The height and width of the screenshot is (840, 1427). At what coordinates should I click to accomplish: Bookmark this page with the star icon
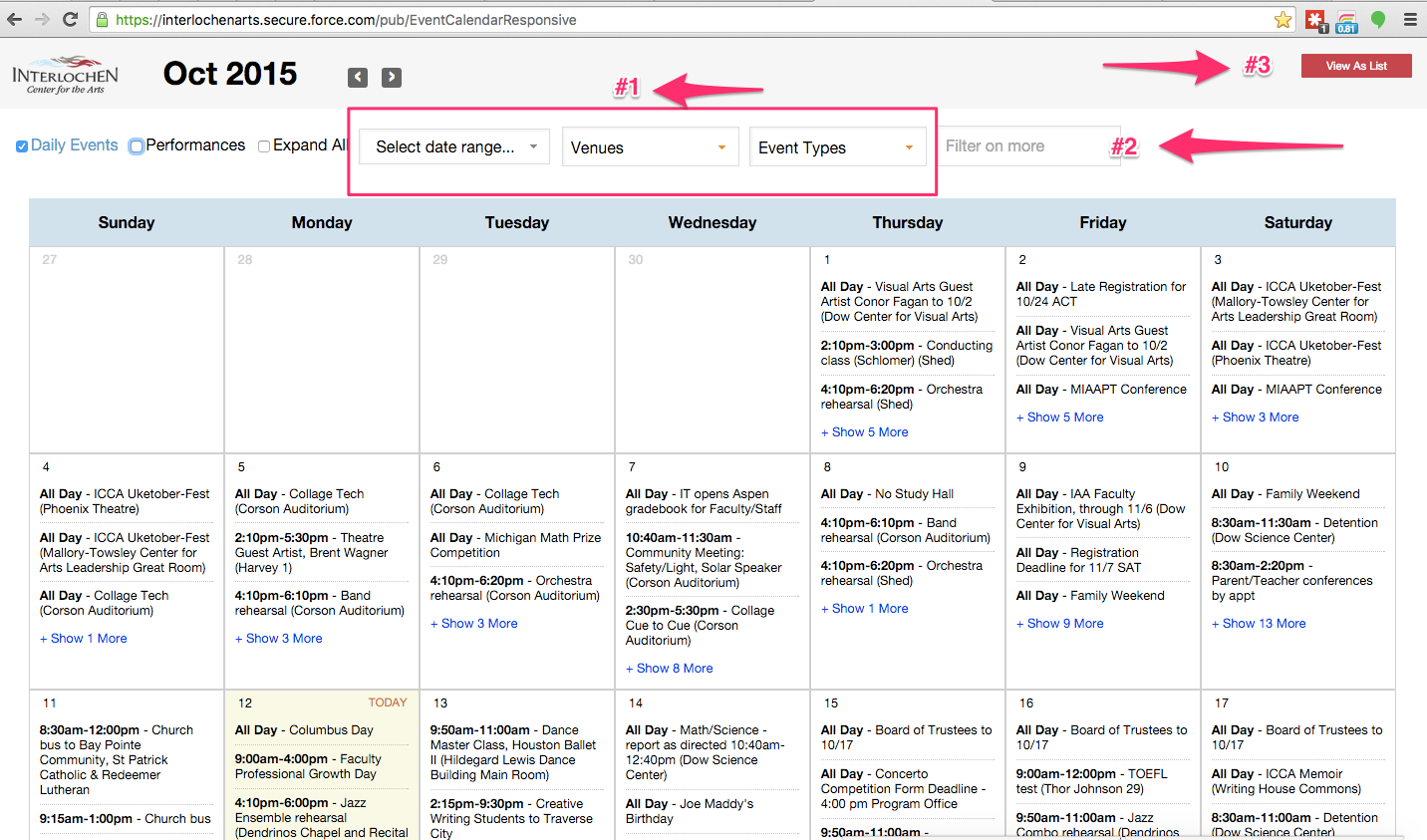point(1283,20)
